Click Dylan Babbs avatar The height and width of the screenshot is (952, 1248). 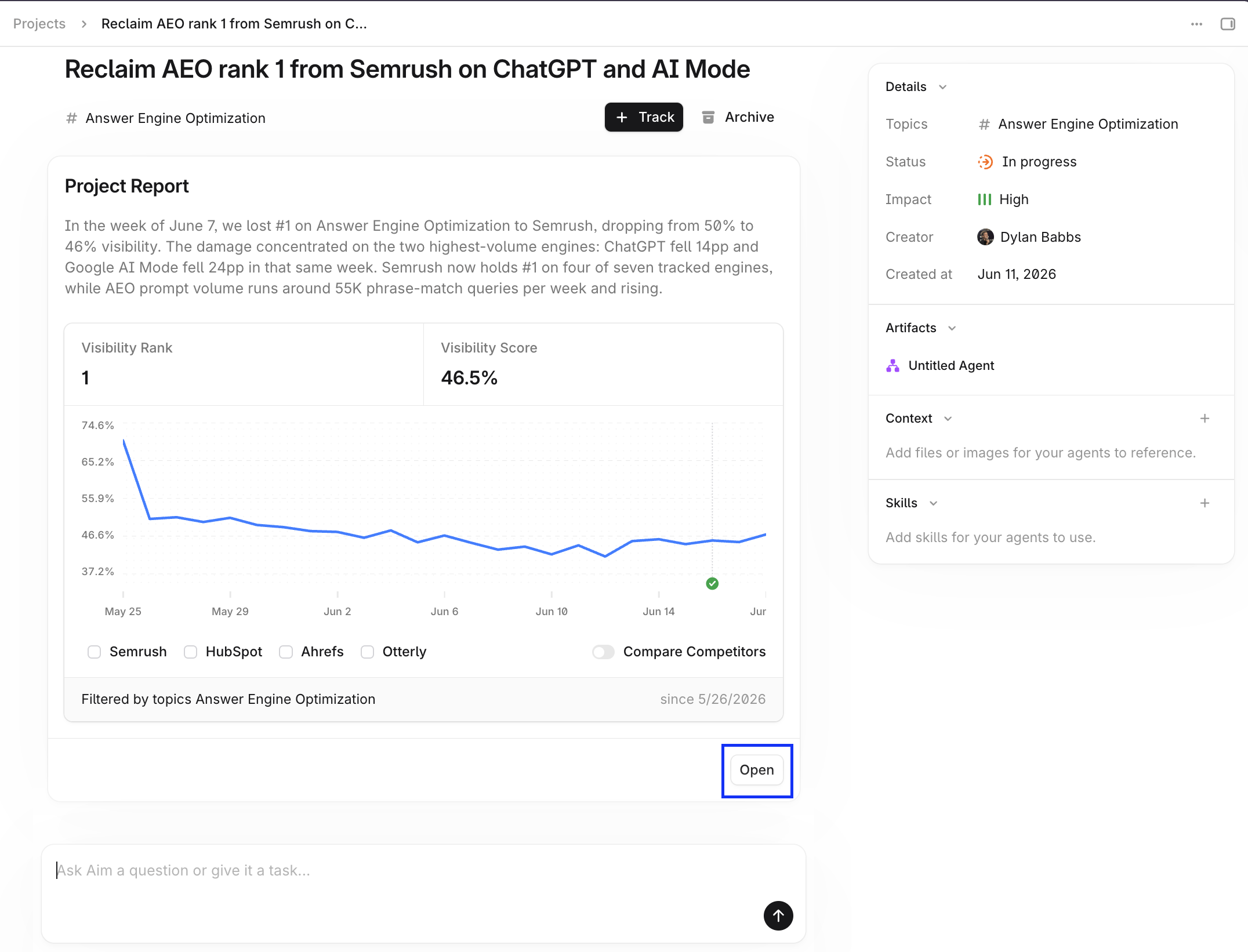(985, 237)
